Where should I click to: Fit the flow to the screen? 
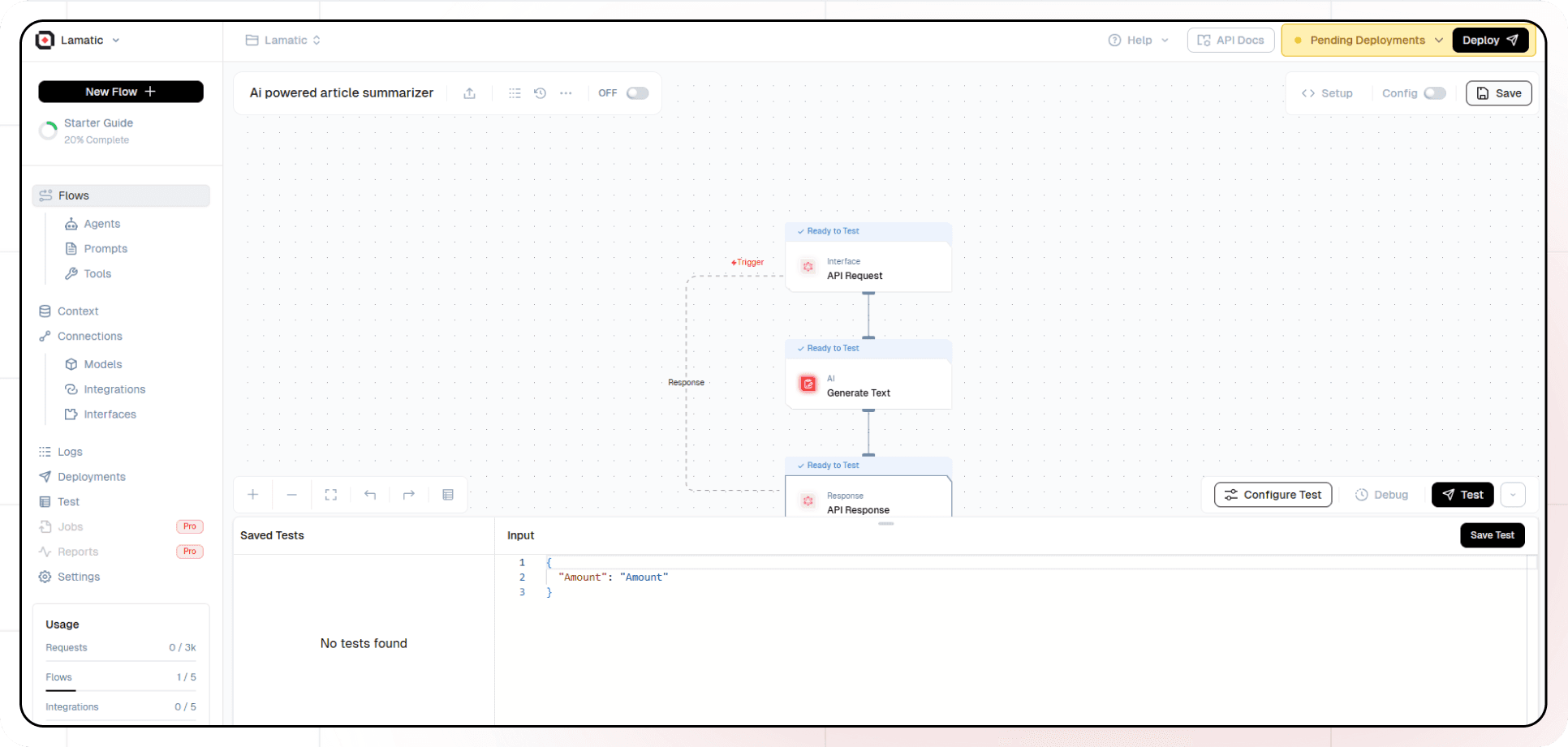click(x=330, y=494)
